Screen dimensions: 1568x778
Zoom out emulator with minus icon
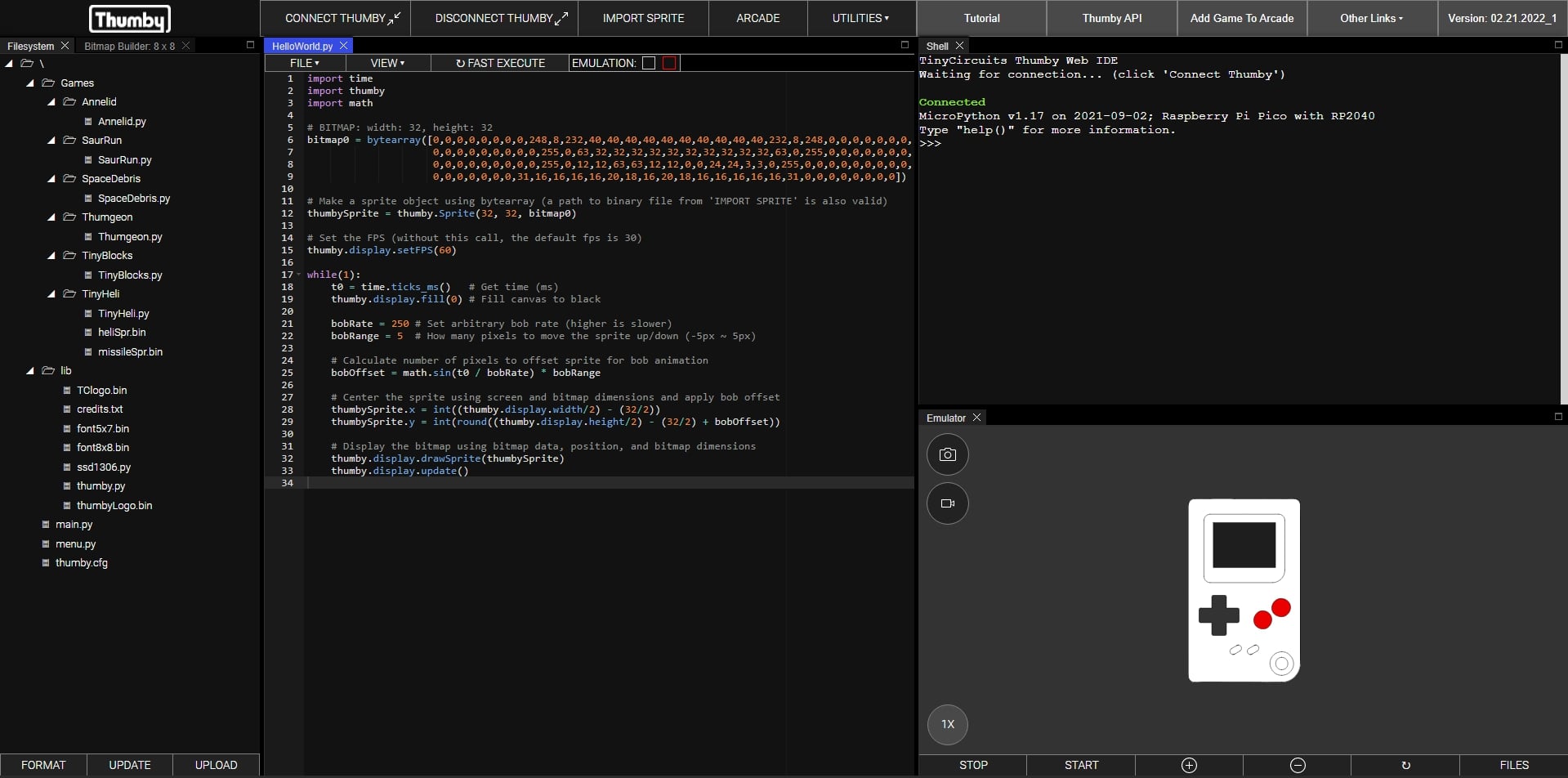[x=1297, y=765]
